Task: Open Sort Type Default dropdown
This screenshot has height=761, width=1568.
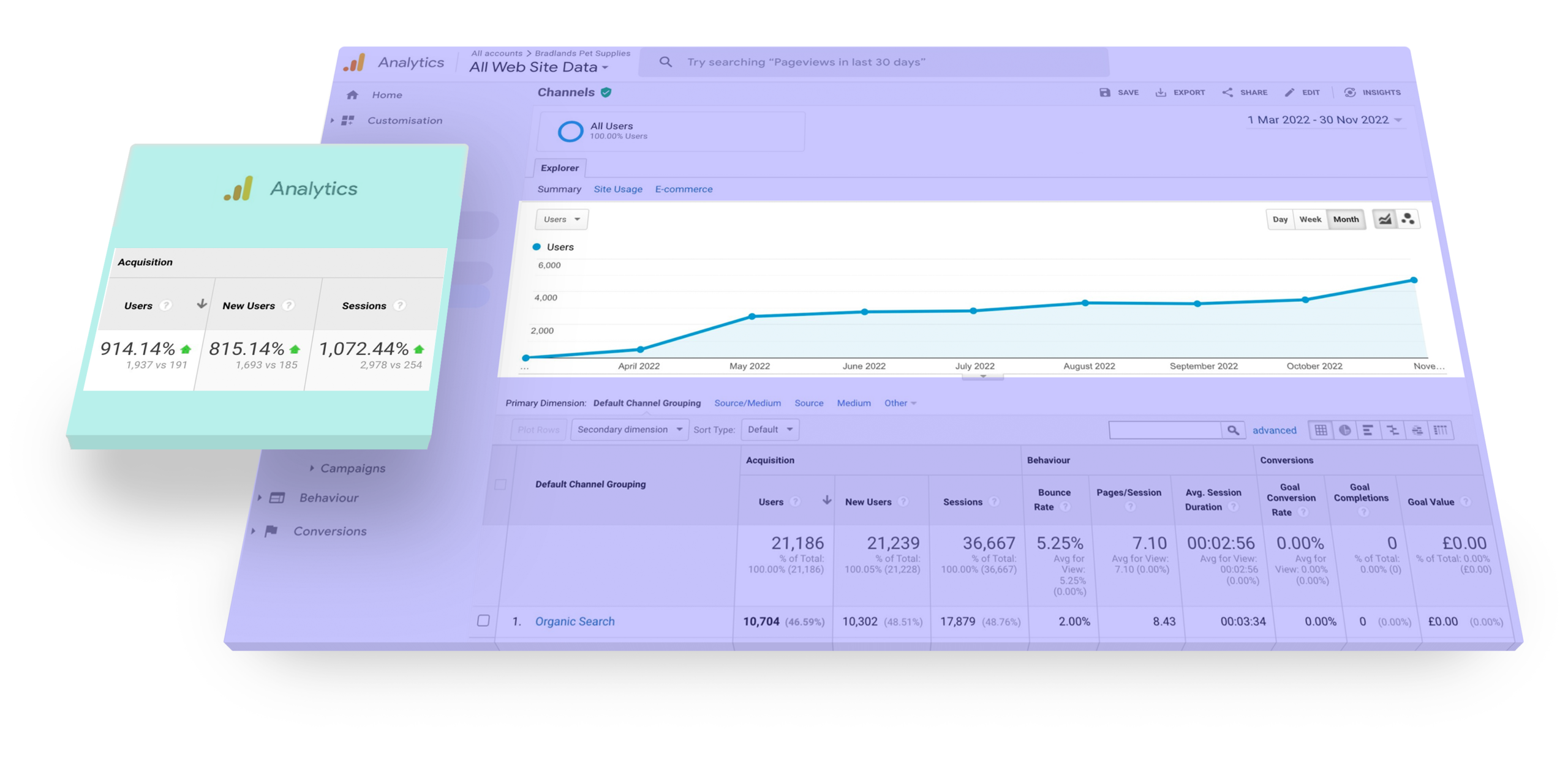Action: pos(769,430)
